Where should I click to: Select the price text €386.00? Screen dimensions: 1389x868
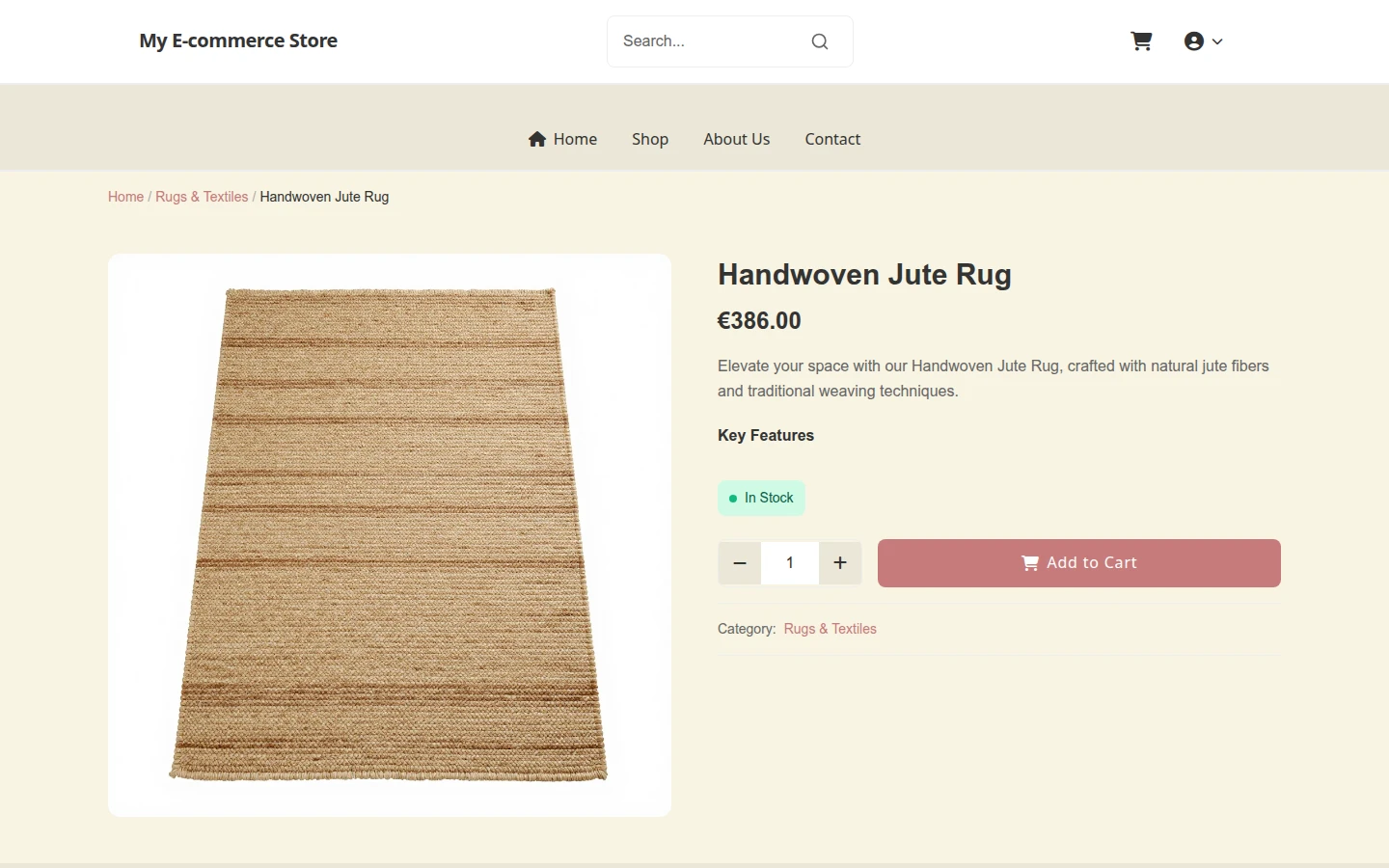click(759, 321)
